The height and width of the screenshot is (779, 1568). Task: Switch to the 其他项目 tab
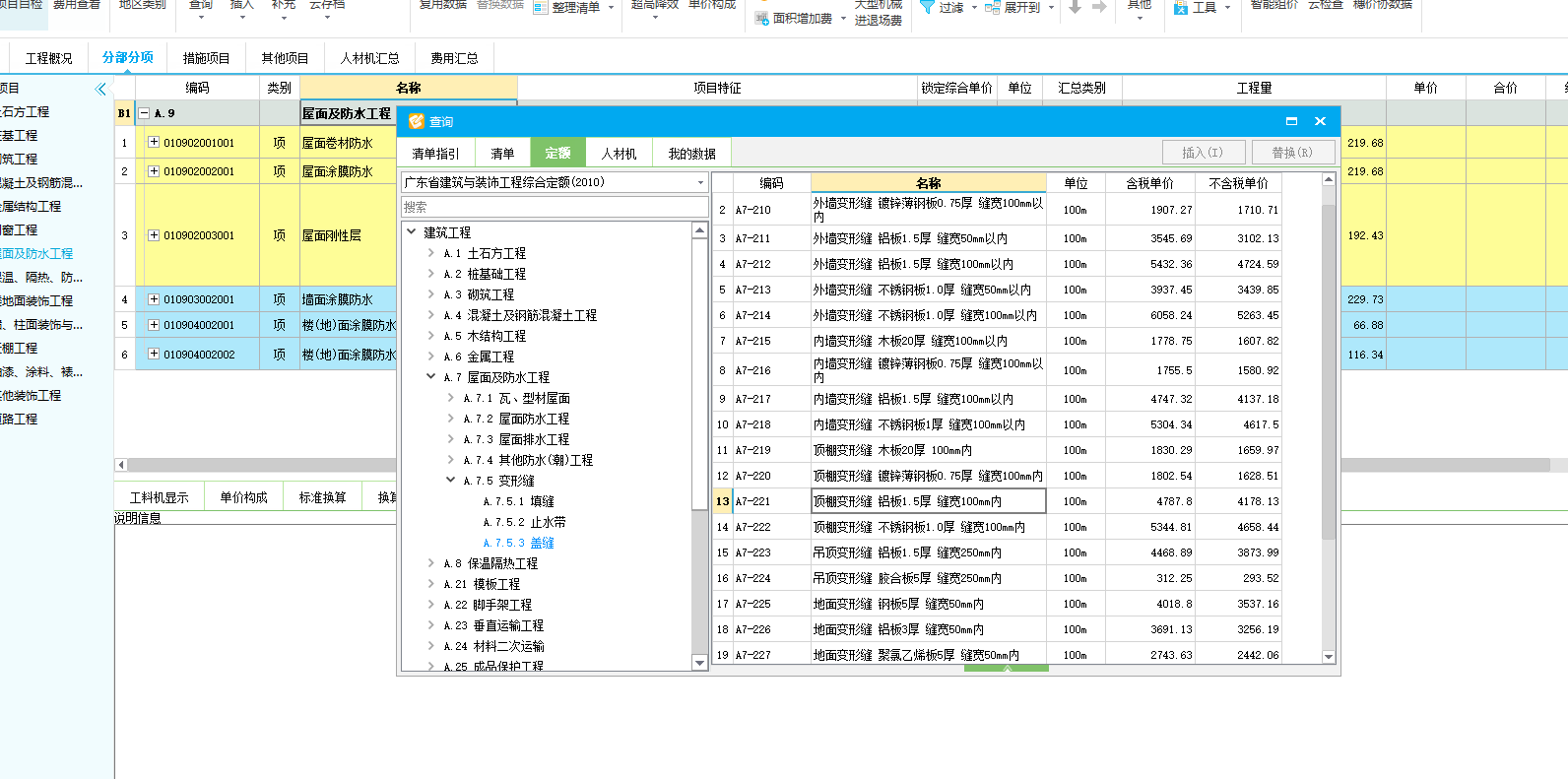[x=286, y=59]
